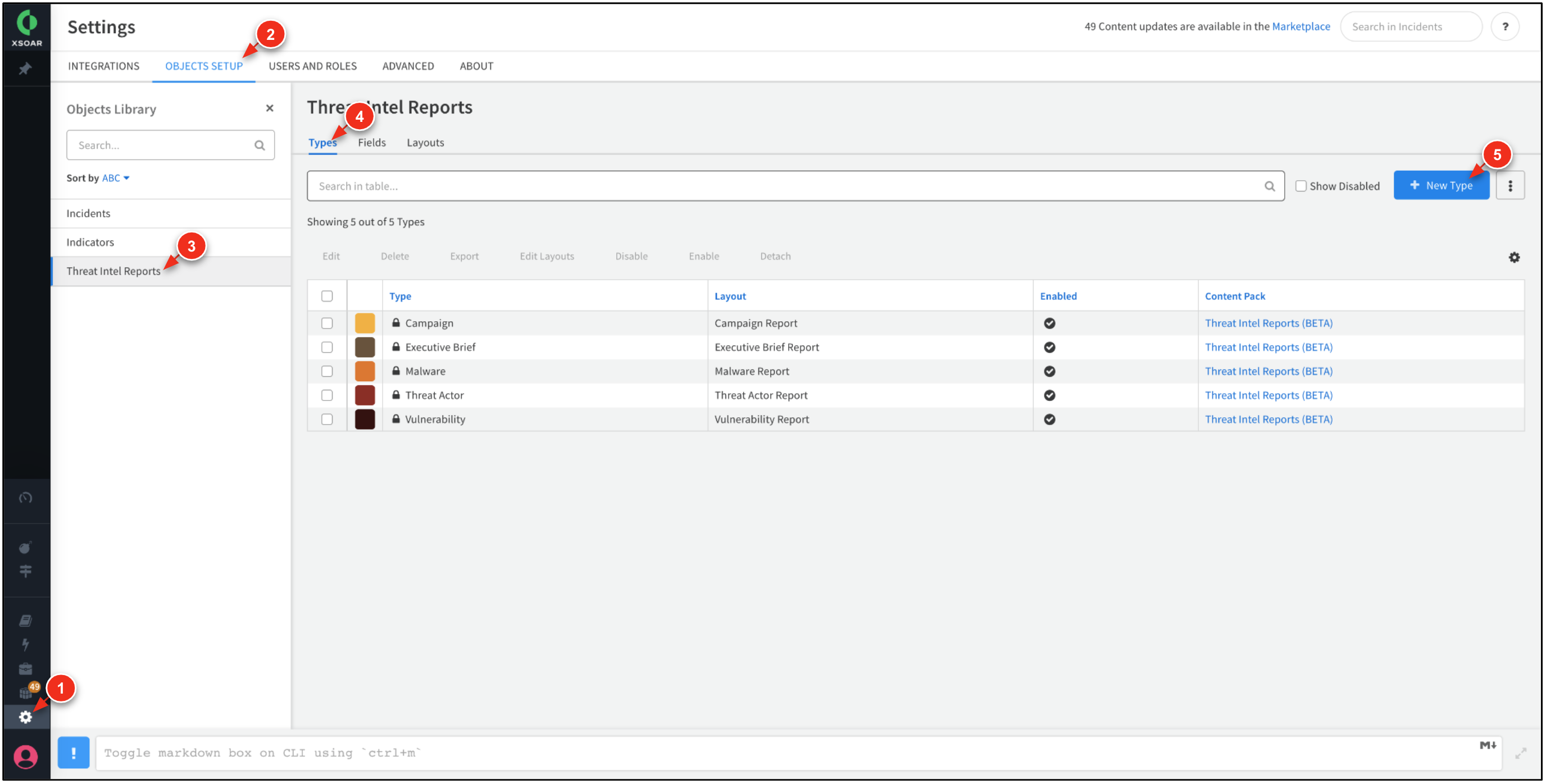
Task: Click the lock icon beside Campaign
Action: [x=396, y=323]
